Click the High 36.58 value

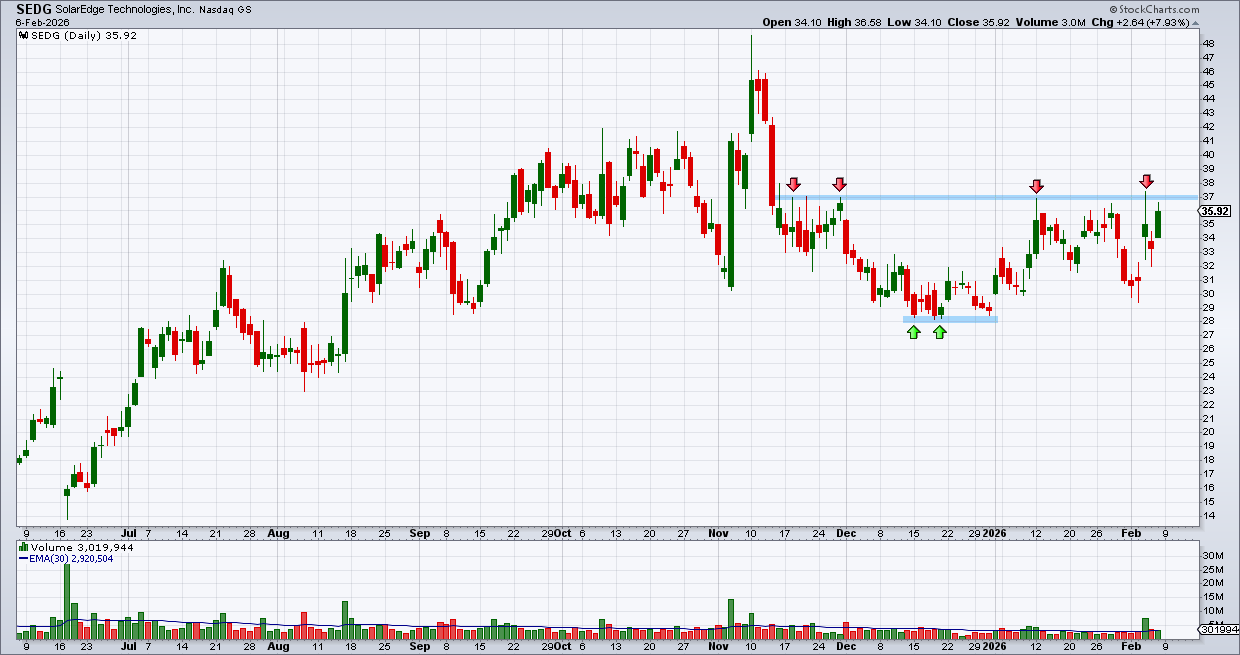tap(855, 22)
